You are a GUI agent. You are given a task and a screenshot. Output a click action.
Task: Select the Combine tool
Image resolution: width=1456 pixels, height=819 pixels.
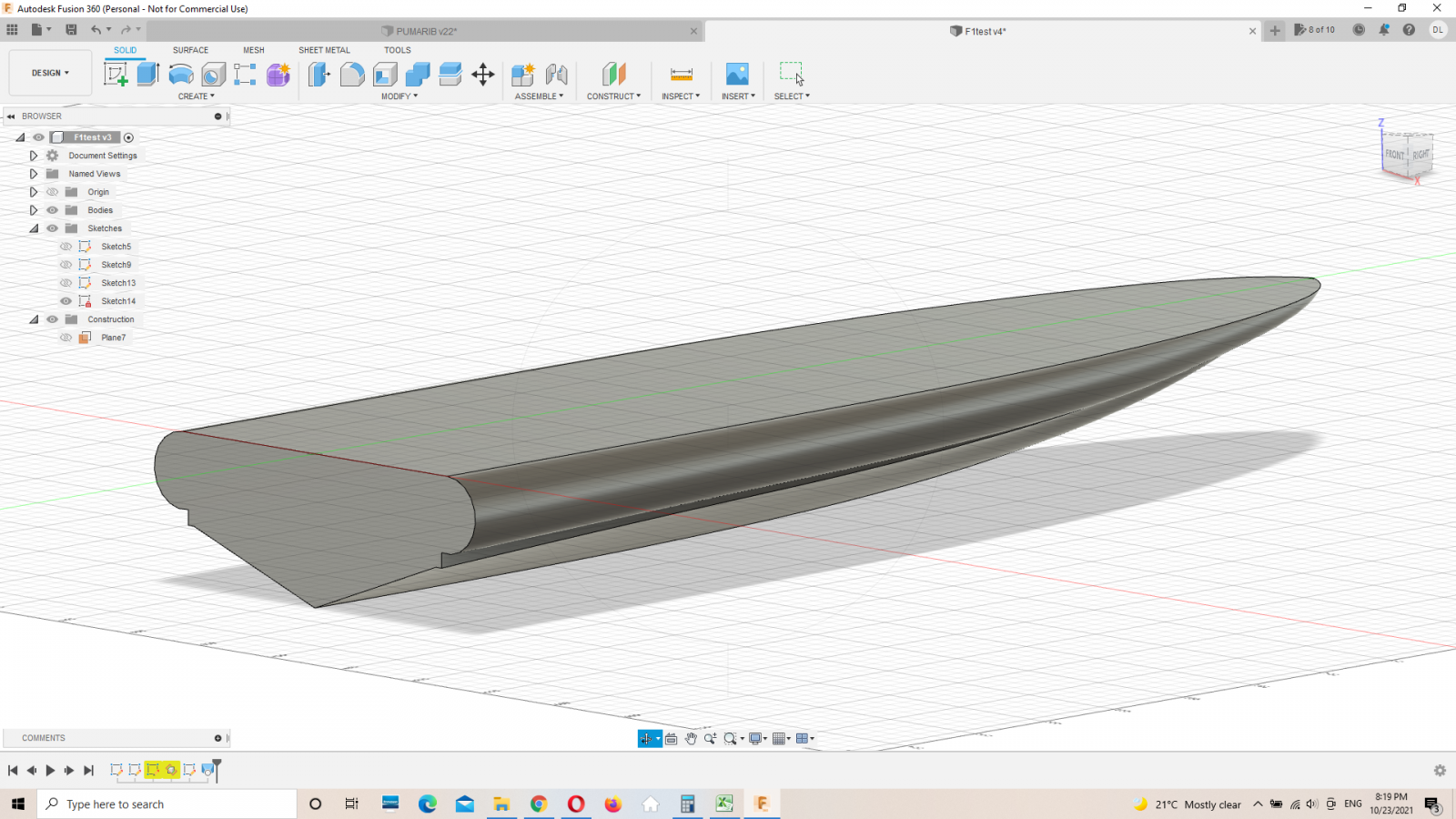tap(418, 75)
